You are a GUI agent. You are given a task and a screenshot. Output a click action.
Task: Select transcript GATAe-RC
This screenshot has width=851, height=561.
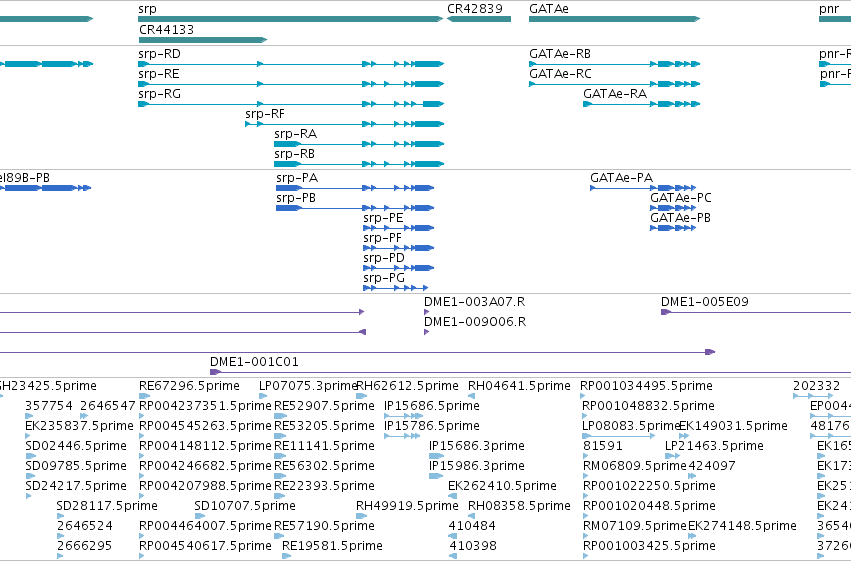[x=614, y=84]
